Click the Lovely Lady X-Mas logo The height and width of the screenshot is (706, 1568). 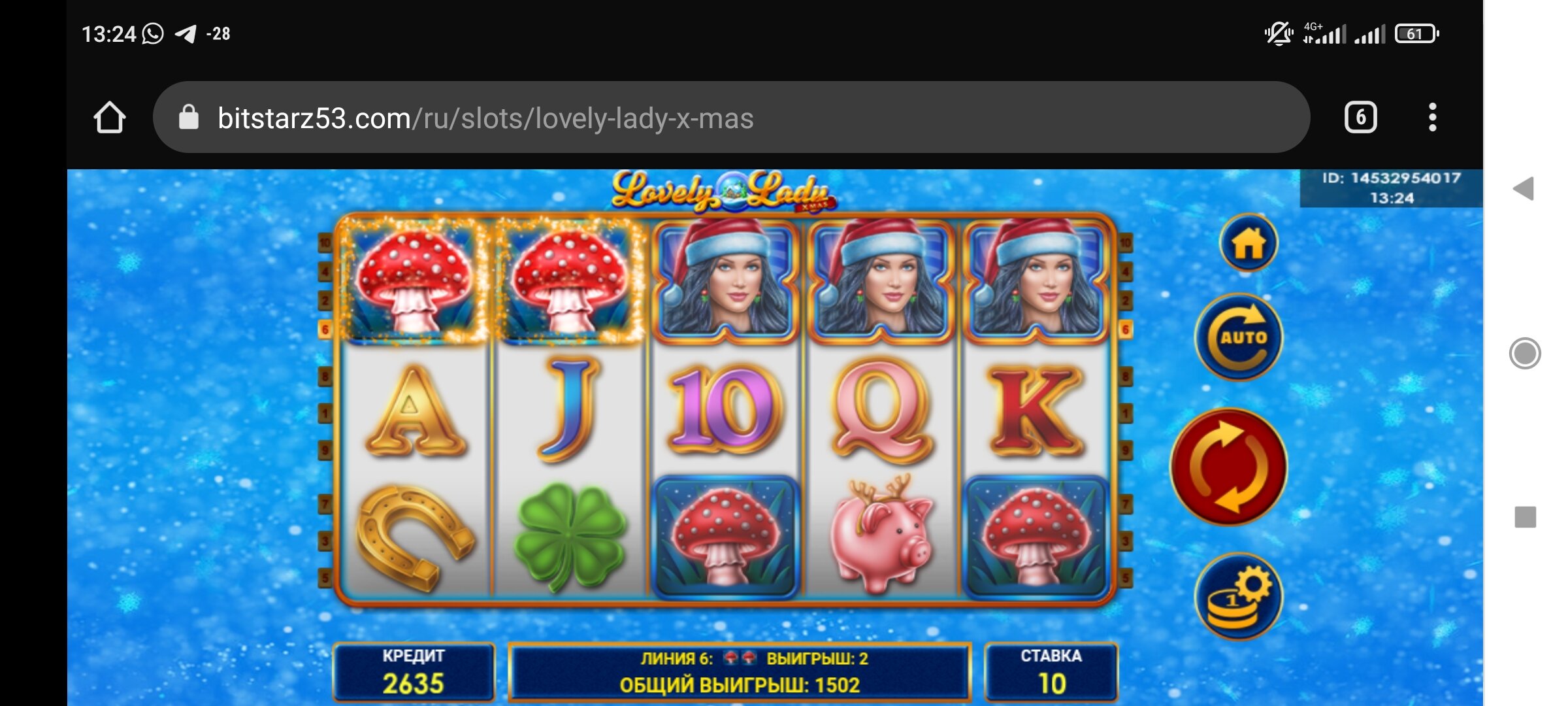click(x=721, y=192)
